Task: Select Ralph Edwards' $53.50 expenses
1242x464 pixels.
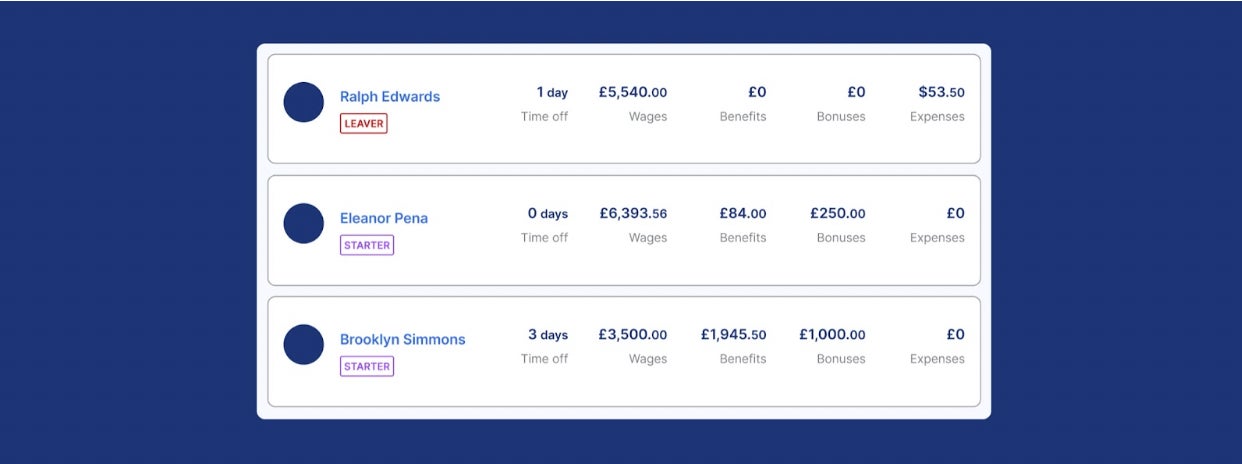Action: [x=941, y=93]
